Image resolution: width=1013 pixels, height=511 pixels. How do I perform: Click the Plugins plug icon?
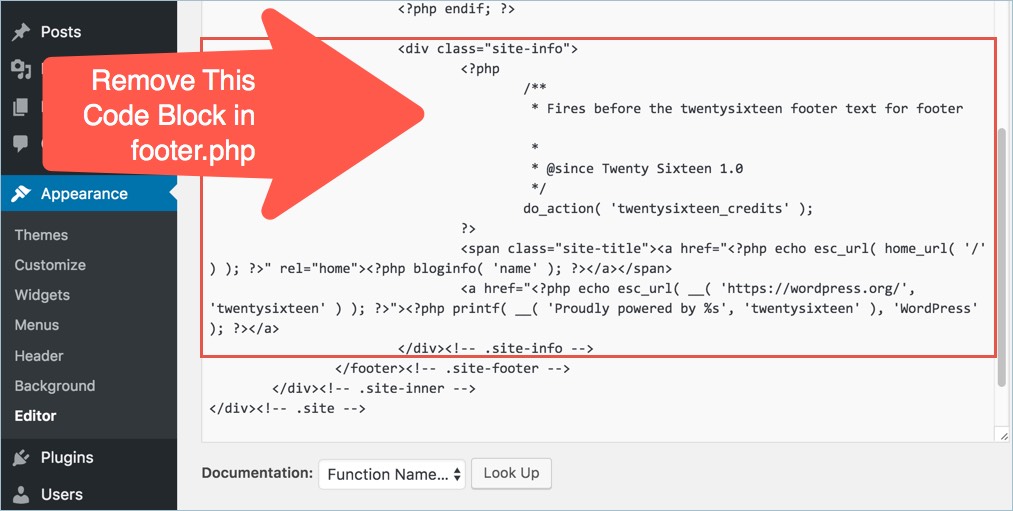click(x=21, y=457)
